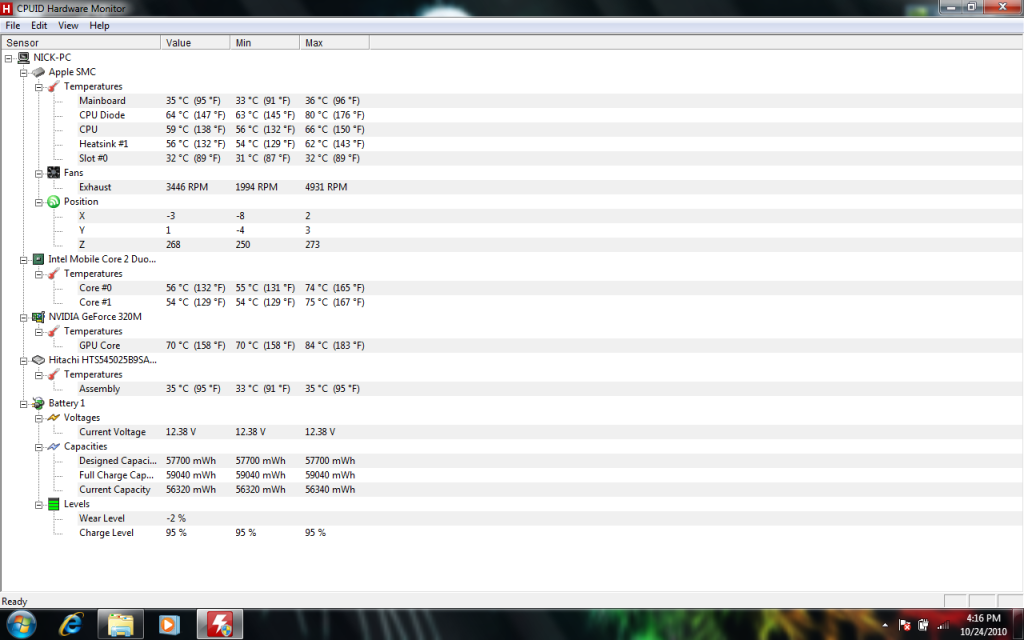The image size is (1024, 640).
Task: Click the Hitachi hard drive icon
Action: pyautogui.click(x=39, y=360)
